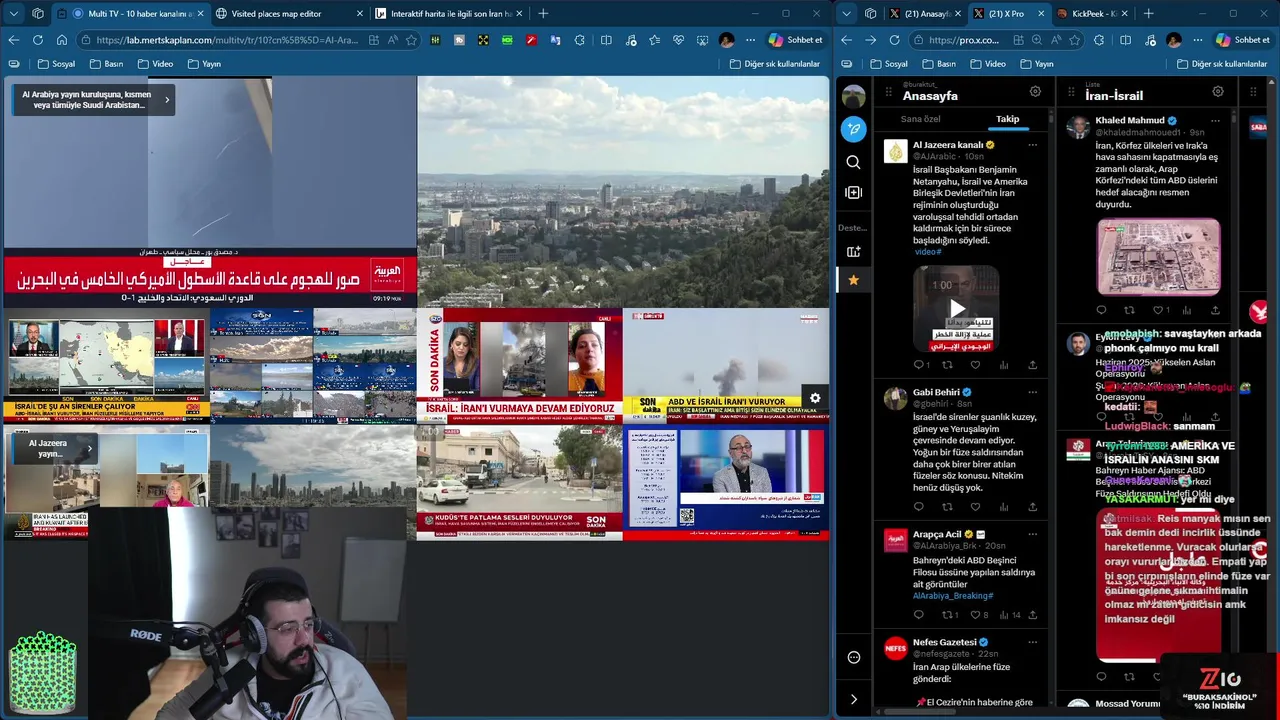Open extensions puzzle icon in the right browser

[1099, 40]
